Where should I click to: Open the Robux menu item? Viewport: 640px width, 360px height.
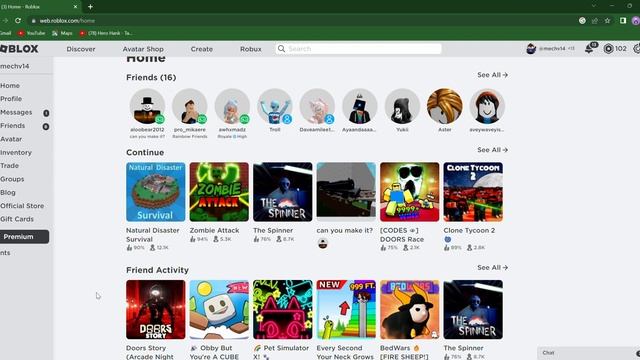pyautogui.click(x=251, y=49)
